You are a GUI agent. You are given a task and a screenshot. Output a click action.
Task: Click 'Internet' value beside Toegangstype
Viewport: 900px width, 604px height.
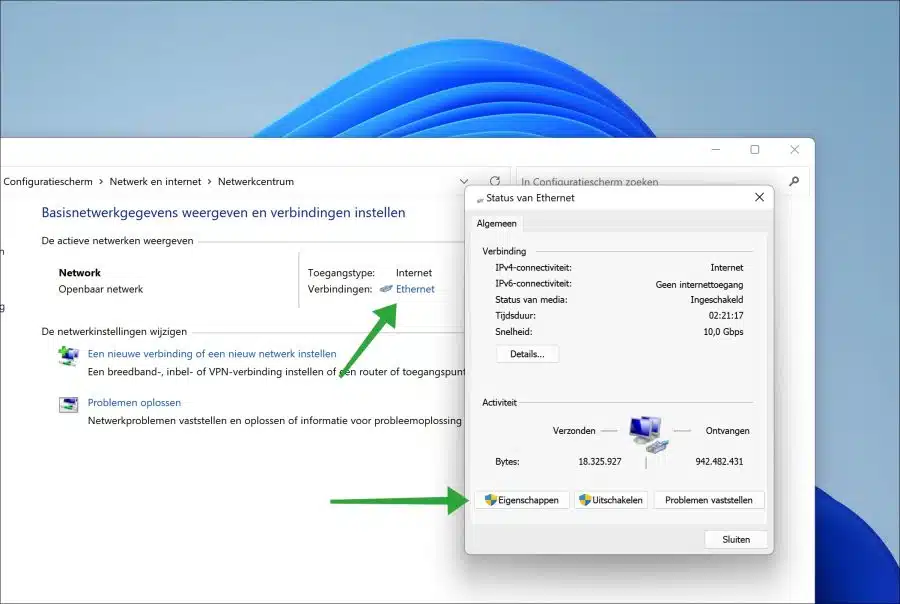coord(414,273)
